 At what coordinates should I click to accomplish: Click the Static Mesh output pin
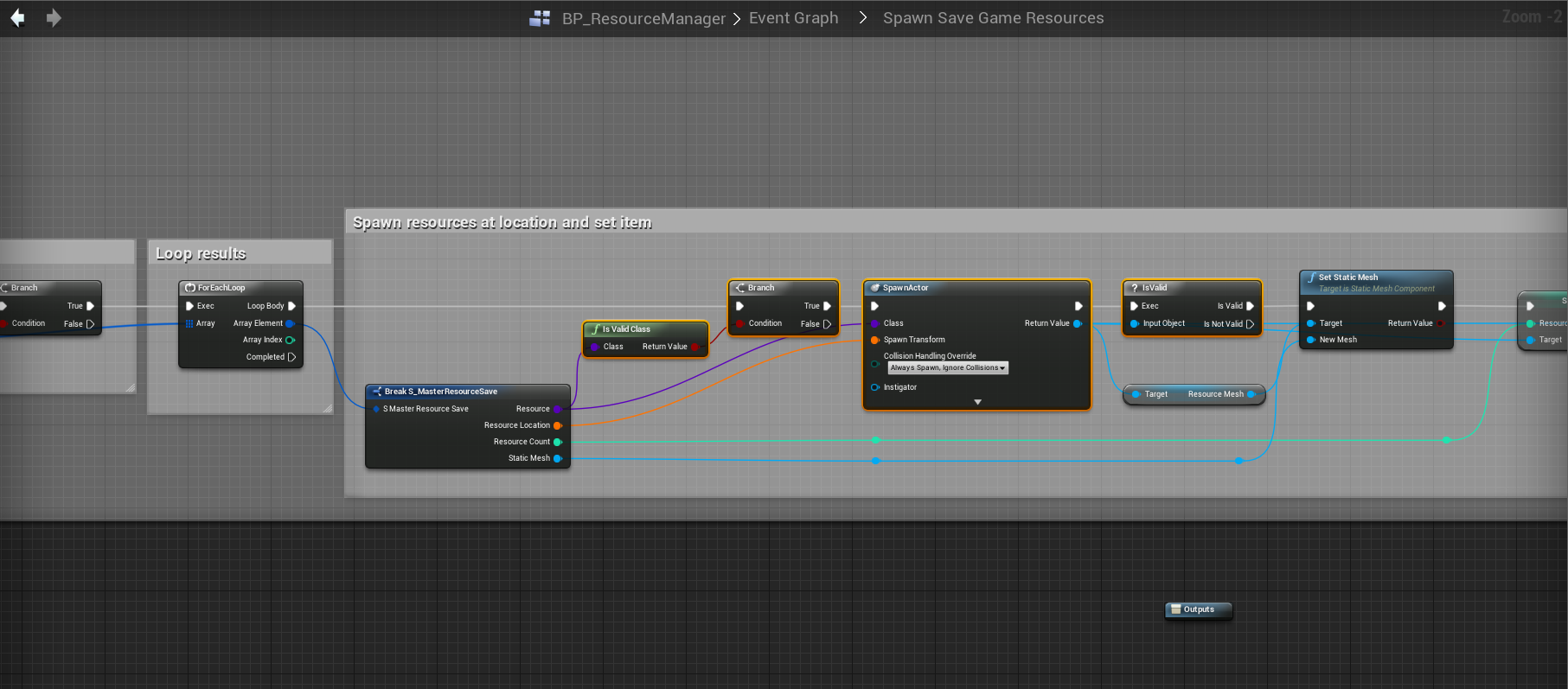click(x=557, y=458)
